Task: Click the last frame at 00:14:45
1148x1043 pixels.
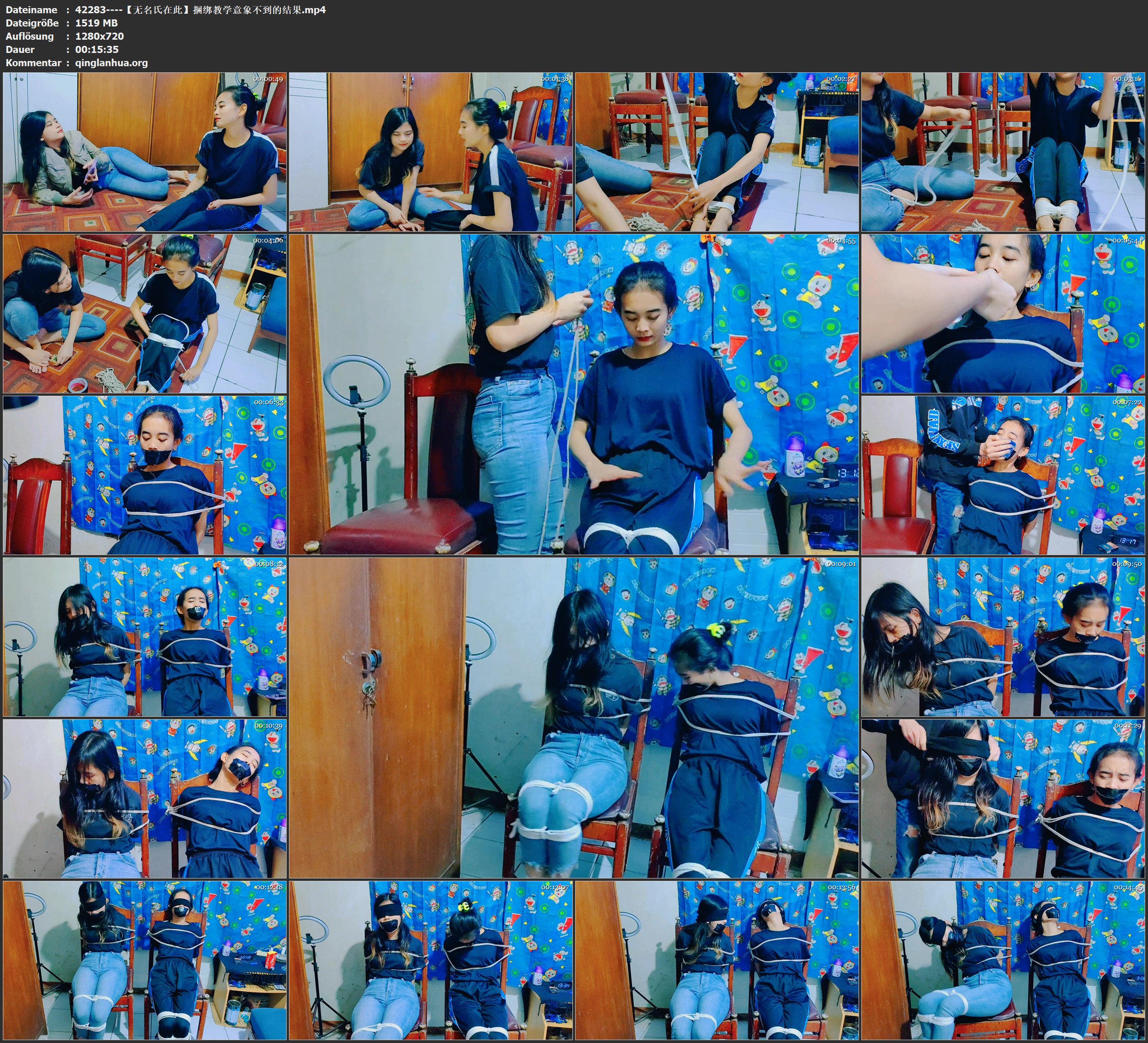Action: click(1003, 960)
